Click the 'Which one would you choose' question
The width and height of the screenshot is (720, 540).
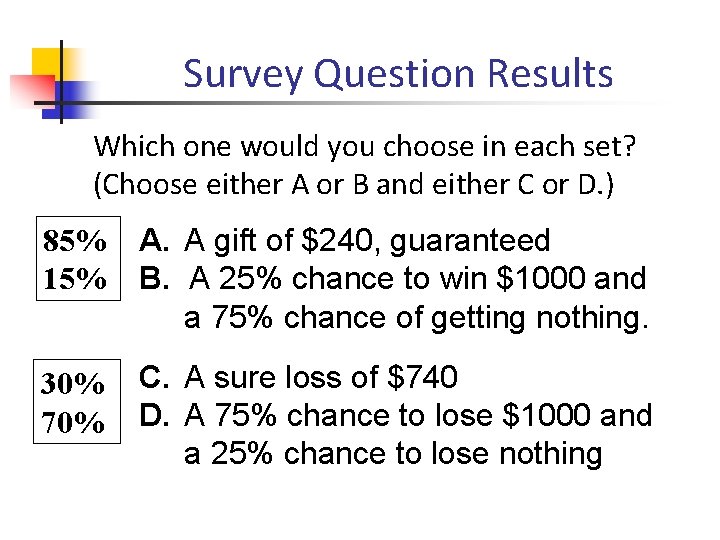point(365,147)
